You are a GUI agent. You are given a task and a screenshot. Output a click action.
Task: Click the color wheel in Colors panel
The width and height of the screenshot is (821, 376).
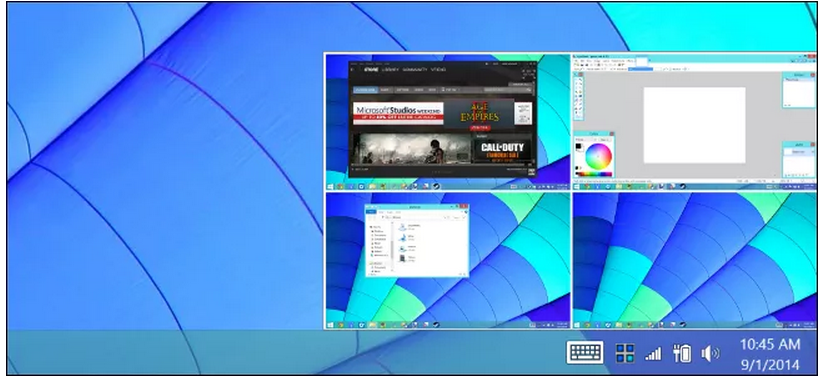coord(598,156)
